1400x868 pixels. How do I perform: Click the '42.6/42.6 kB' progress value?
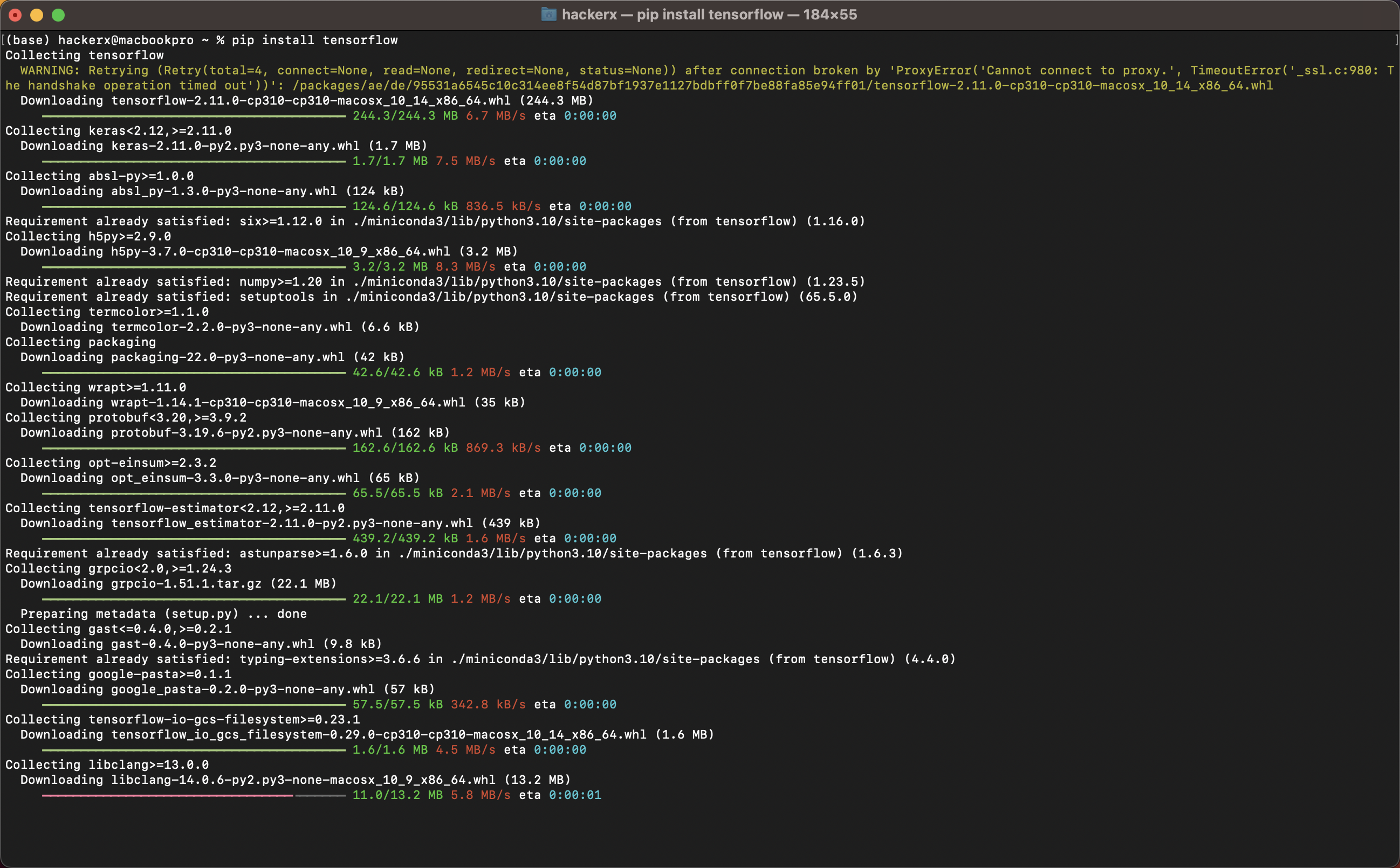coord(397,372)
